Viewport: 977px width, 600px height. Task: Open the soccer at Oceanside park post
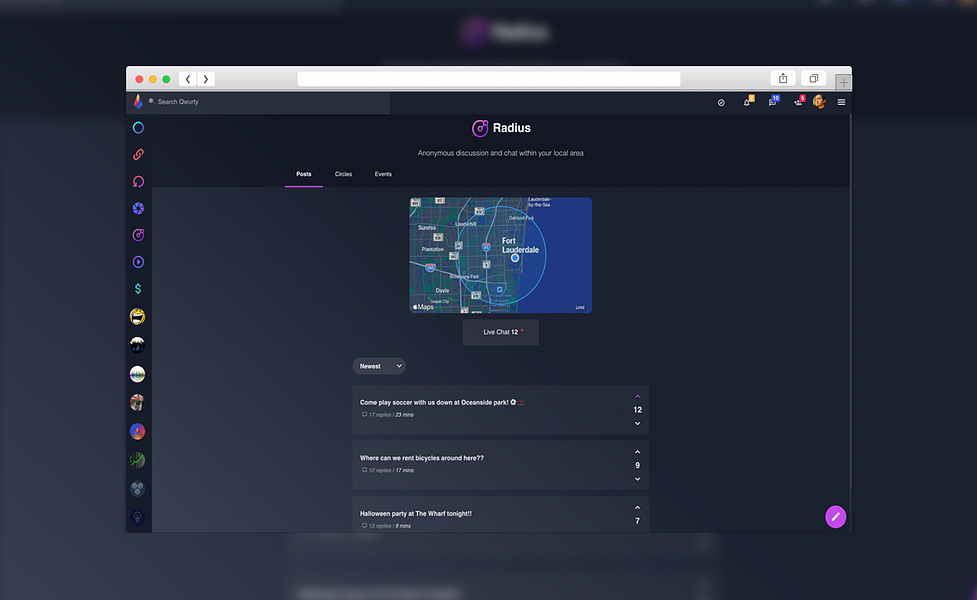coord(500,409)
